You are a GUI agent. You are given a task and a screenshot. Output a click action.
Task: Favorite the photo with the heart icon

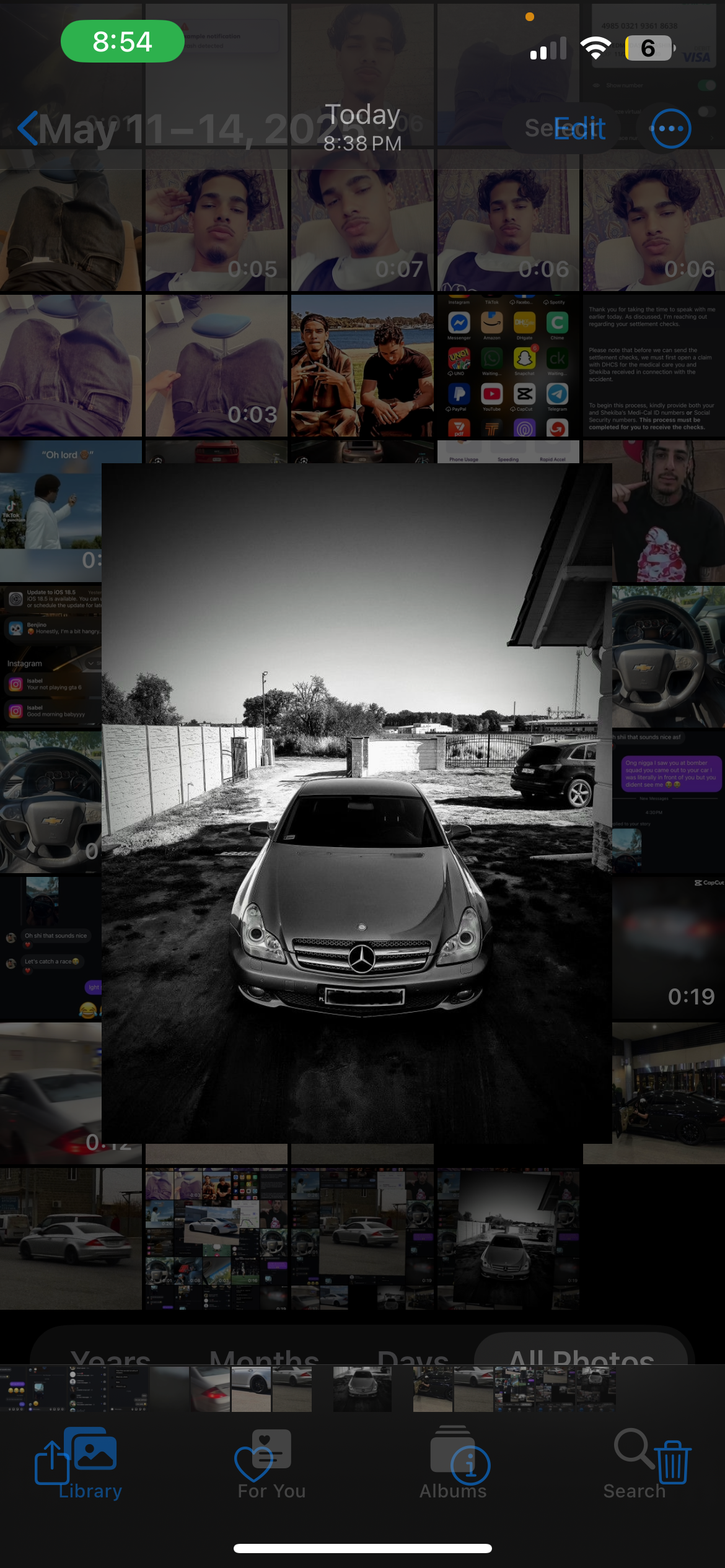coord(253,1464)
